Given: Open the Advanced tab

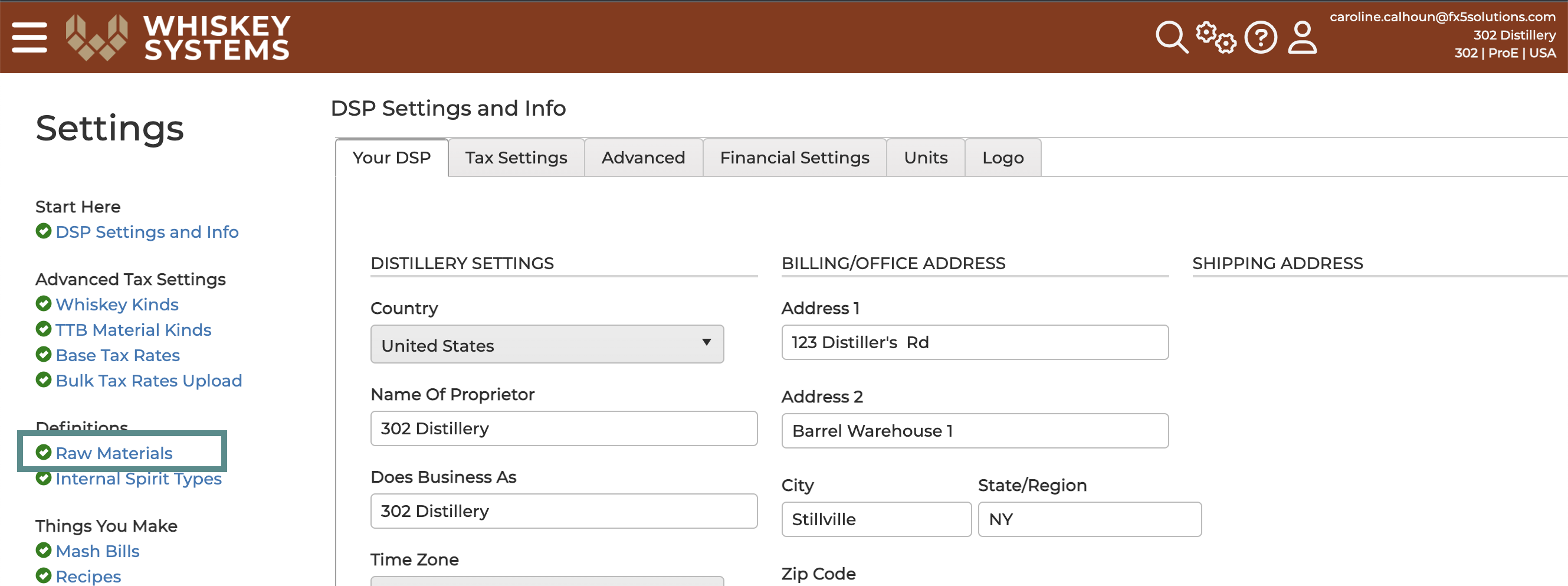Looking at the screenshot, I should [x=643, y=158].
